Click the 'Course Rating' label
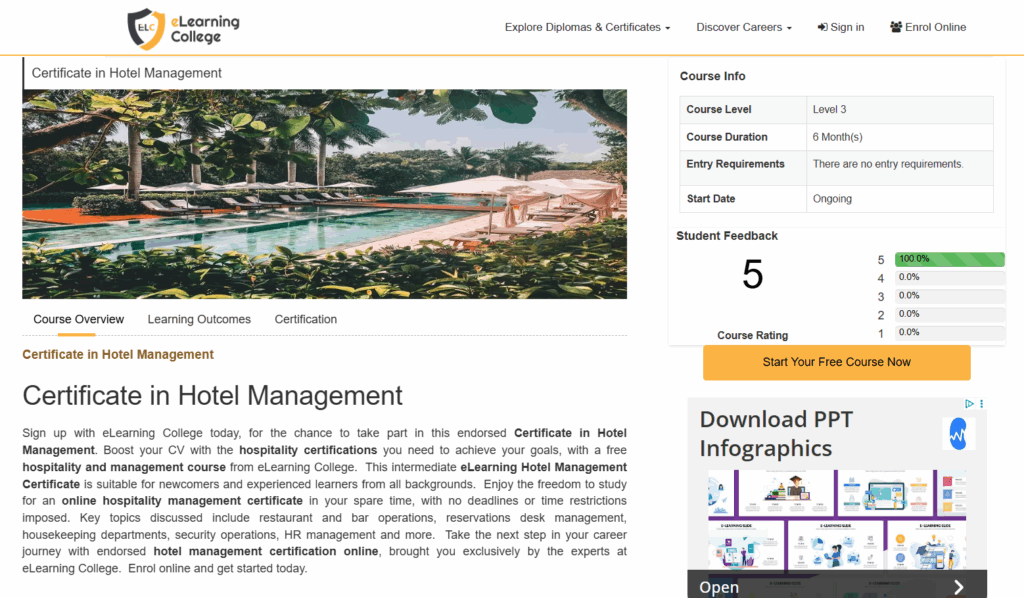This screenshot has height=598, width=1024. [752, 336]
